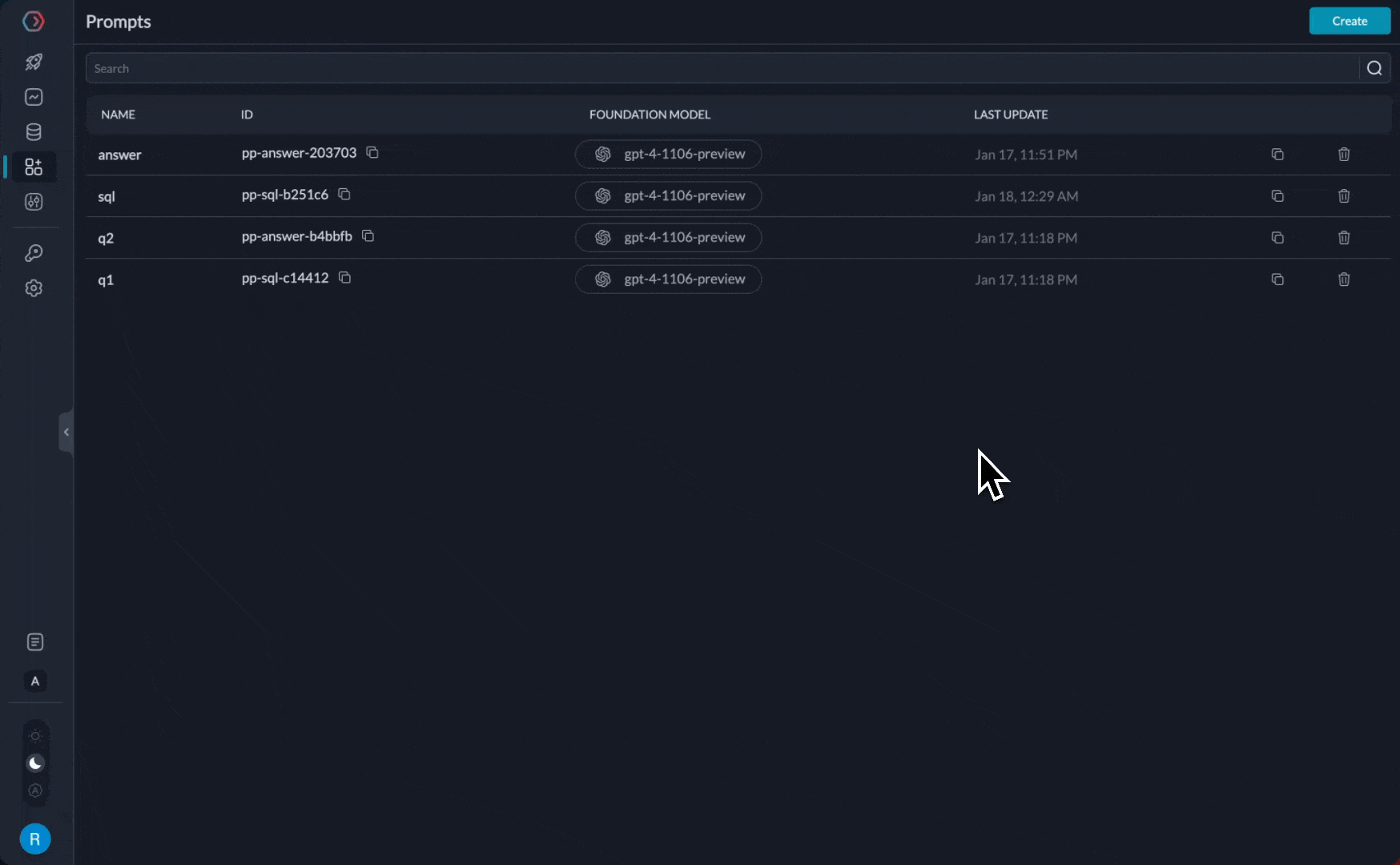Select the ID text pp-sql-b251c6

(x=284, y=194)
